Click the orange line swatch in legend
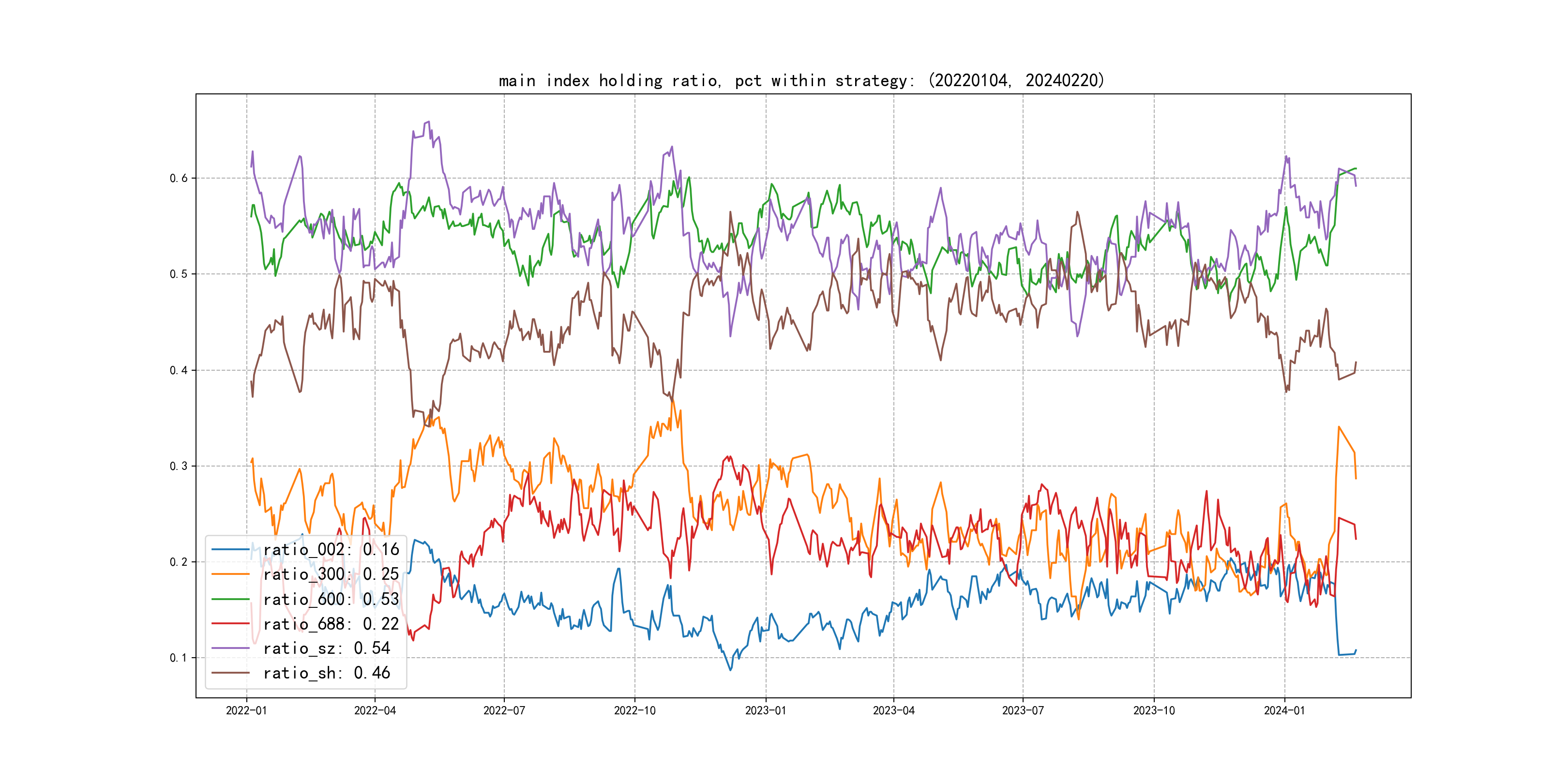The image size is (1568, 784). [x=231, y=574]
